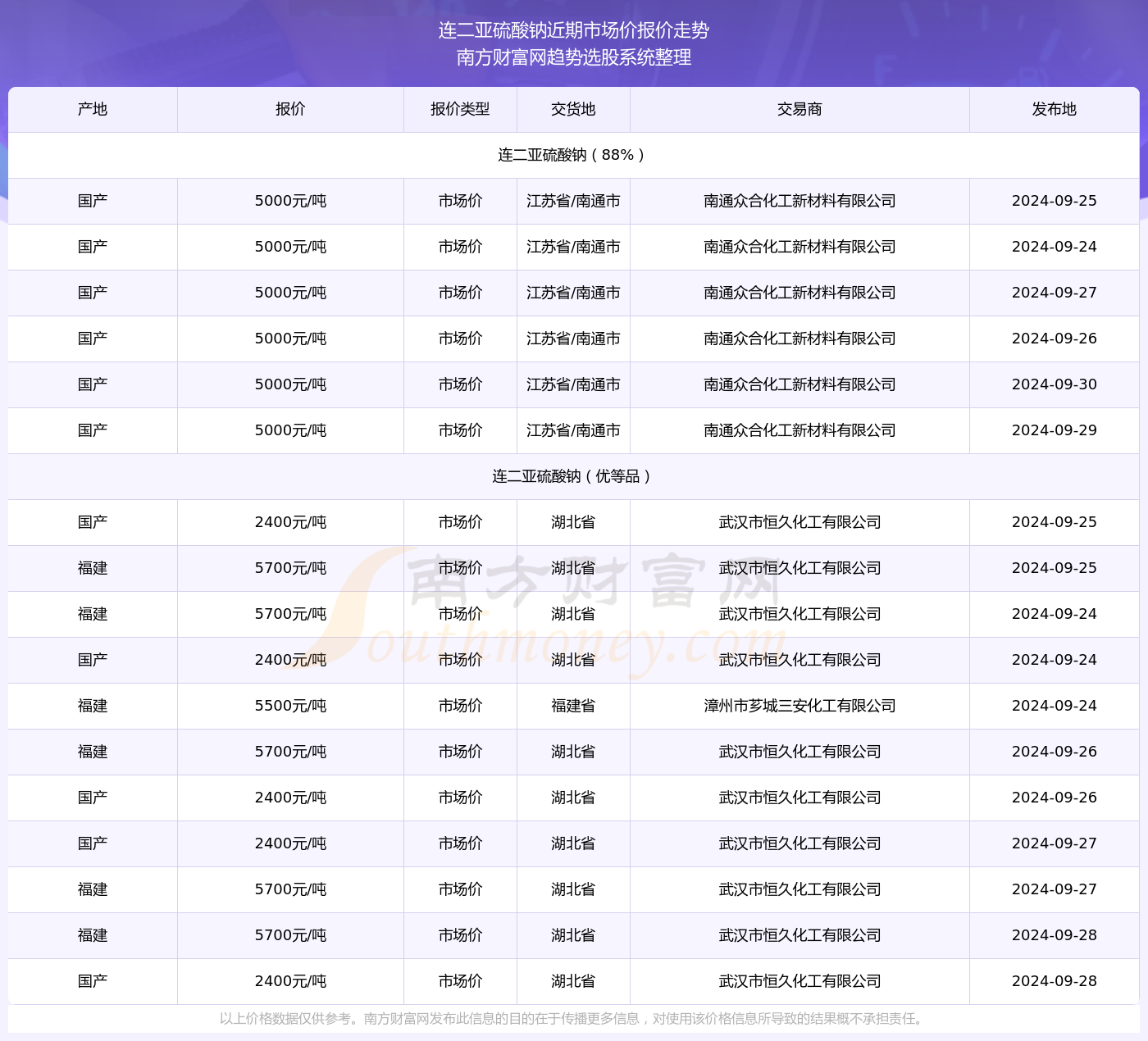Select 南通众合化工新材料有限公司 in the 2024-09-29 row
Screen dimensions: 1148x1041
click(x=799, y=430)
